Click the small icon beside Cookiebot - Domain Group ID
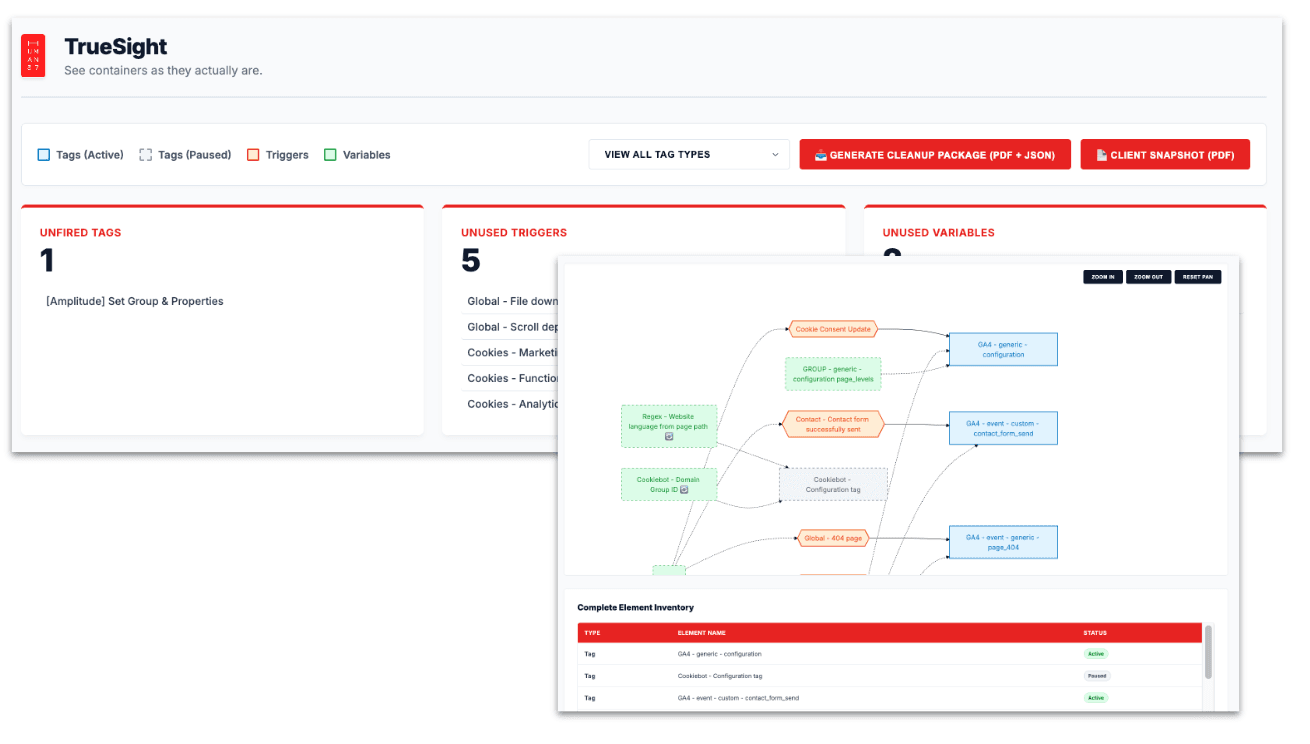This screenshot has height=744, width=1310. (684, 490)
